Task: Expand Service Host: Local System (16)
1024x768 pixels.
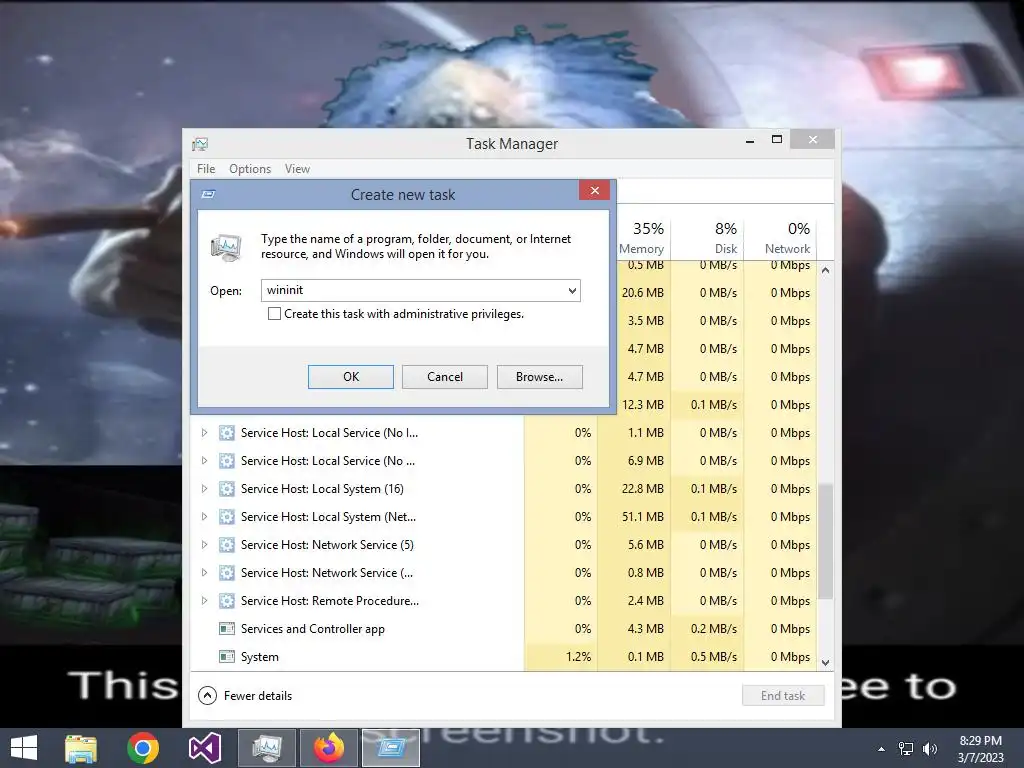Action: (x=204, y=488)
